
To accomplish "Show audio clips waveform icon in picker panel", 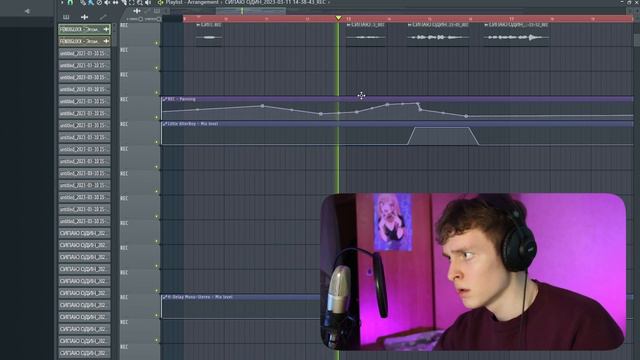I will [84, 17].
